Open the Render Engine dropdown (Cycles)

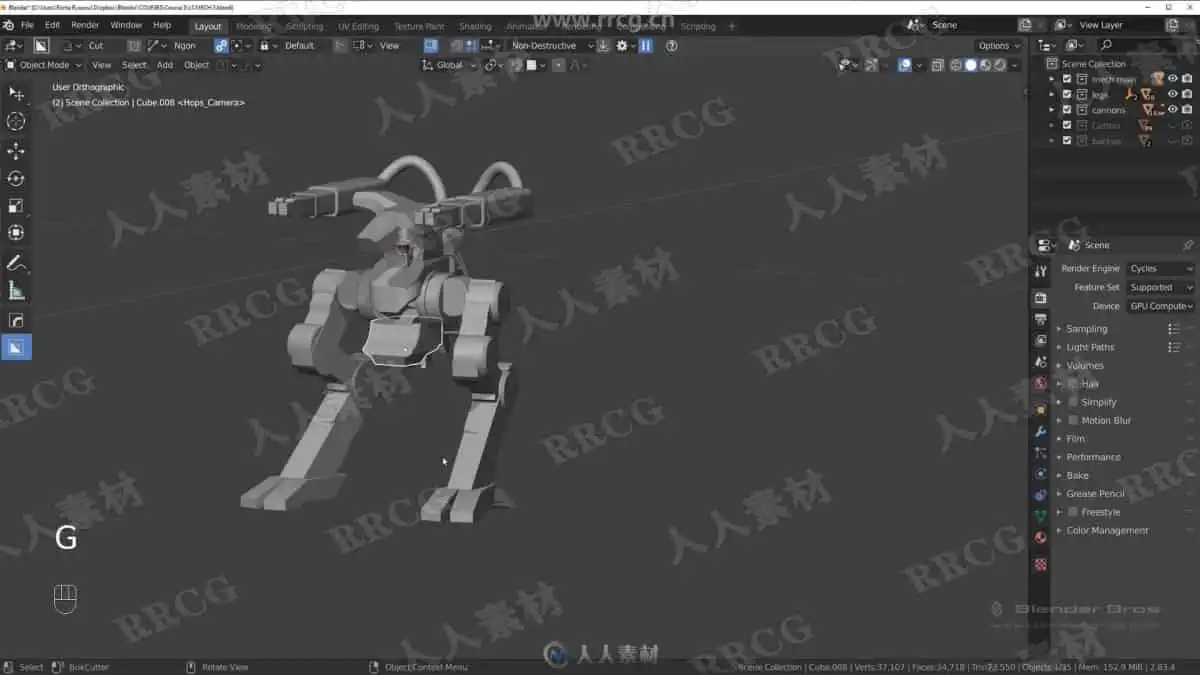tap(1160, 268)
